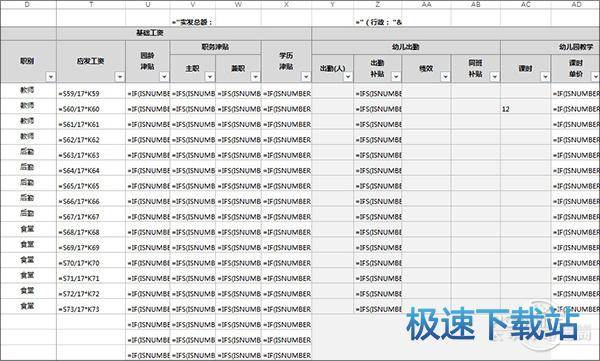
Task: Select 食堂 cell in the =S73/17*K73 row
Action: point(28,307)
